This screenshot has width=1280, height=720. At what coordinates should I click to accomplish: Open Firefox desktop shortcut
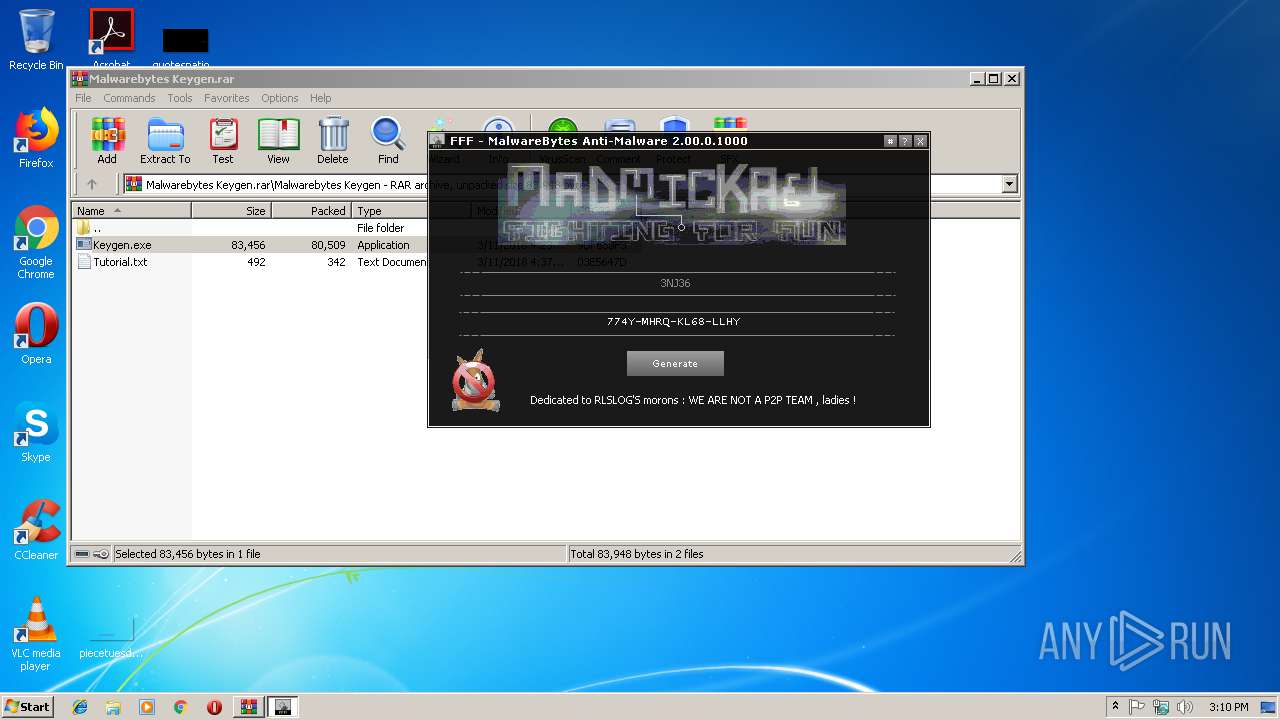pyautogui.click(x=36, y=138)
